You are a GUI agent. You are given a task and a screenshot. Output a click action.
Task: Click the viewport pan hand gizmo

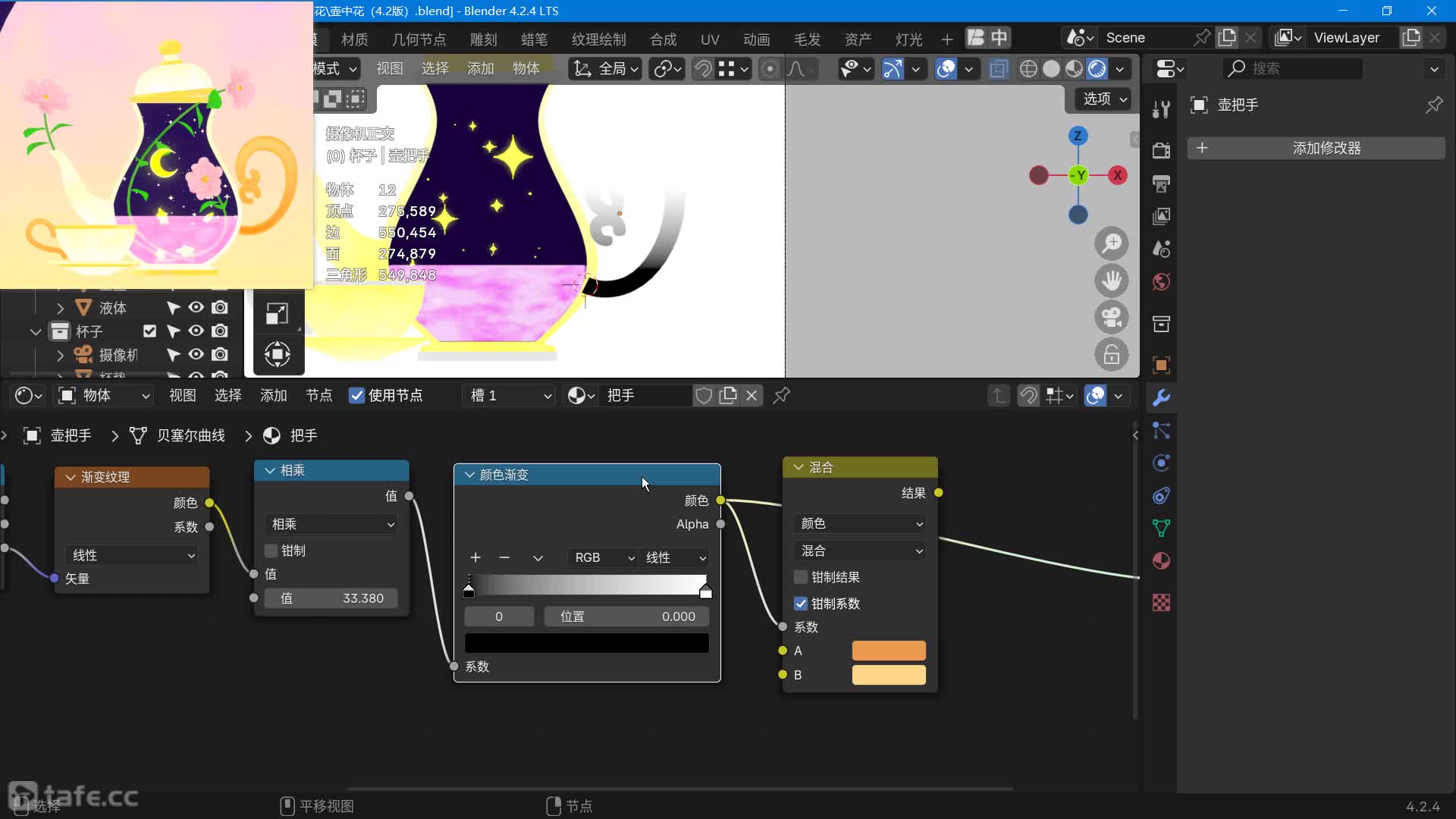pos(1112,281)
